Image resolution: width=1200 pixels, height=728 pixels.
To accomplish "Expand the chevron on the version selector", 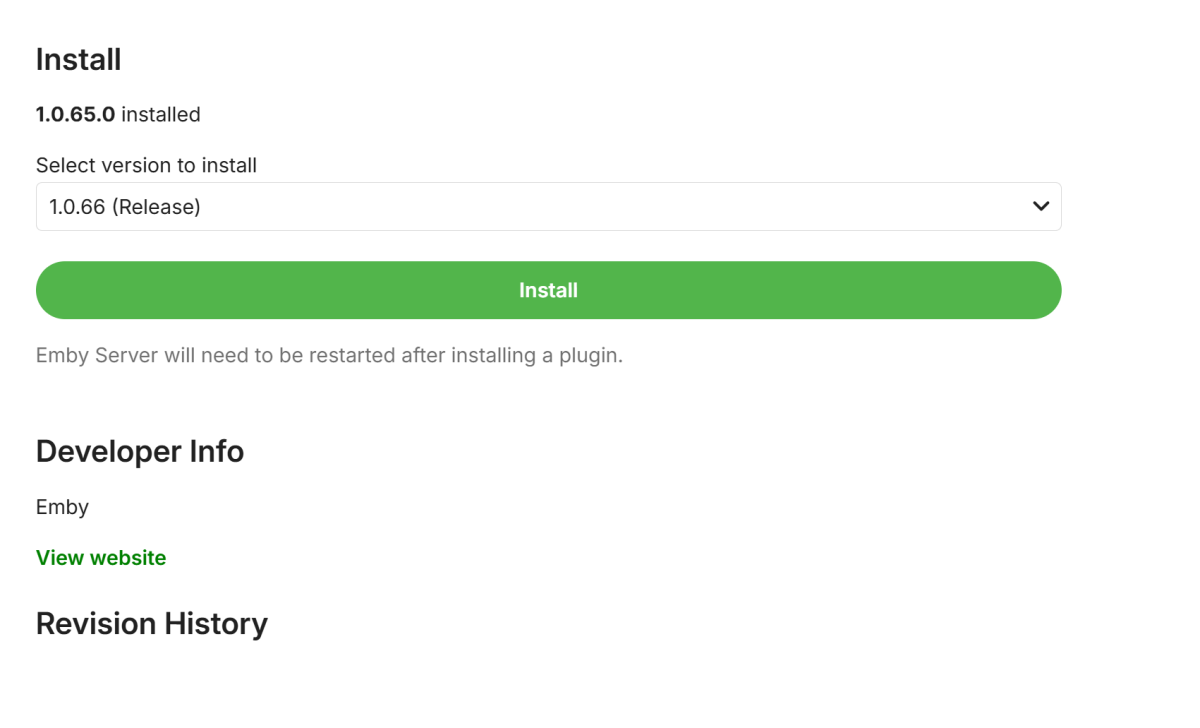I will [x=1039, y=206].
